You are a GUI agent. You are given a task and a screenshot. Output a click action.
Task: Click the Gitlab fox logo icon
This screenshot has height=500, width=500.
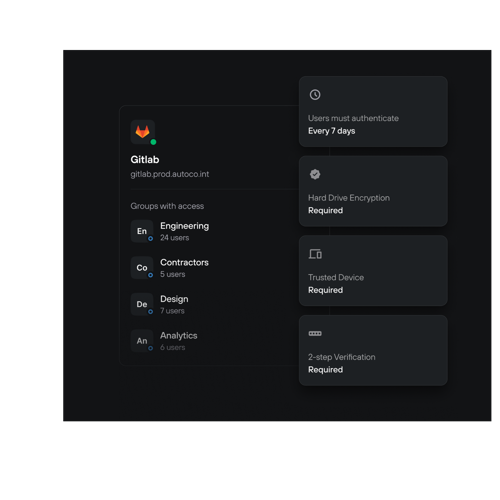point(142,132)
